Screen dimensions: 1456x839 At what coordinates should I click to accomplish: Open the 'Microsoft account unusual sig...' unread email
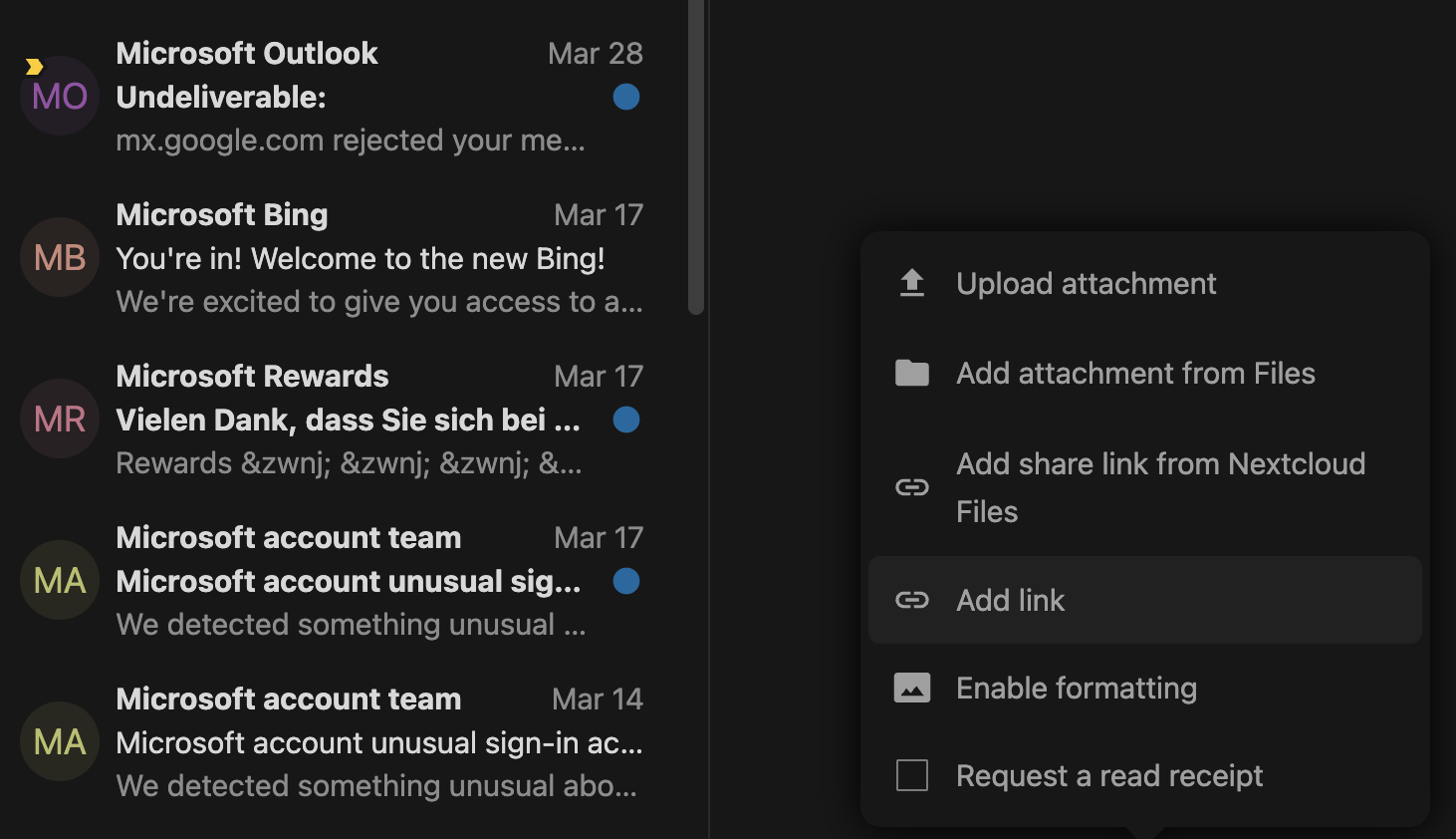tap(348, 582)
